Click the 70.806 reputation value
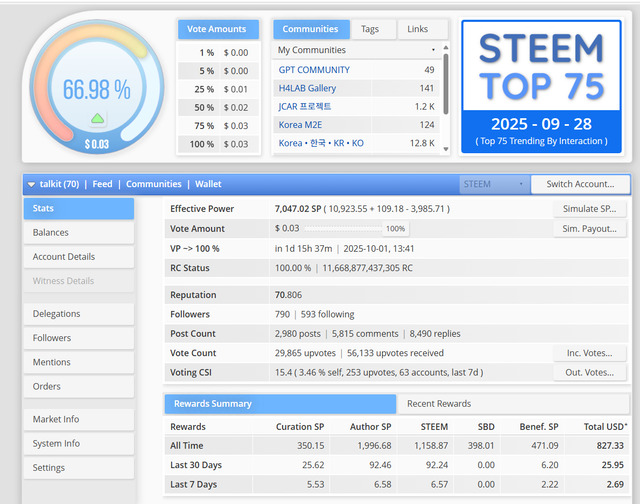640x504 pixels. point(288,295)
